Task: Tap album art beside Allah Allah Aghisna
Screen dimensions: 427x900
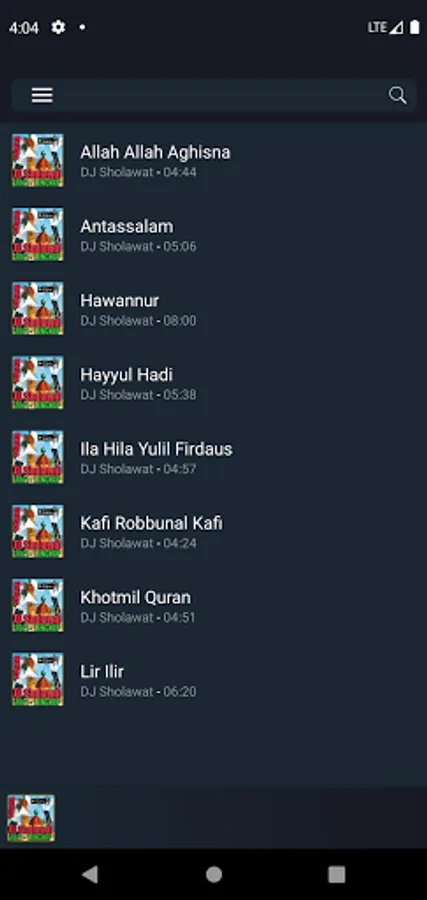Action: (38, 160)
